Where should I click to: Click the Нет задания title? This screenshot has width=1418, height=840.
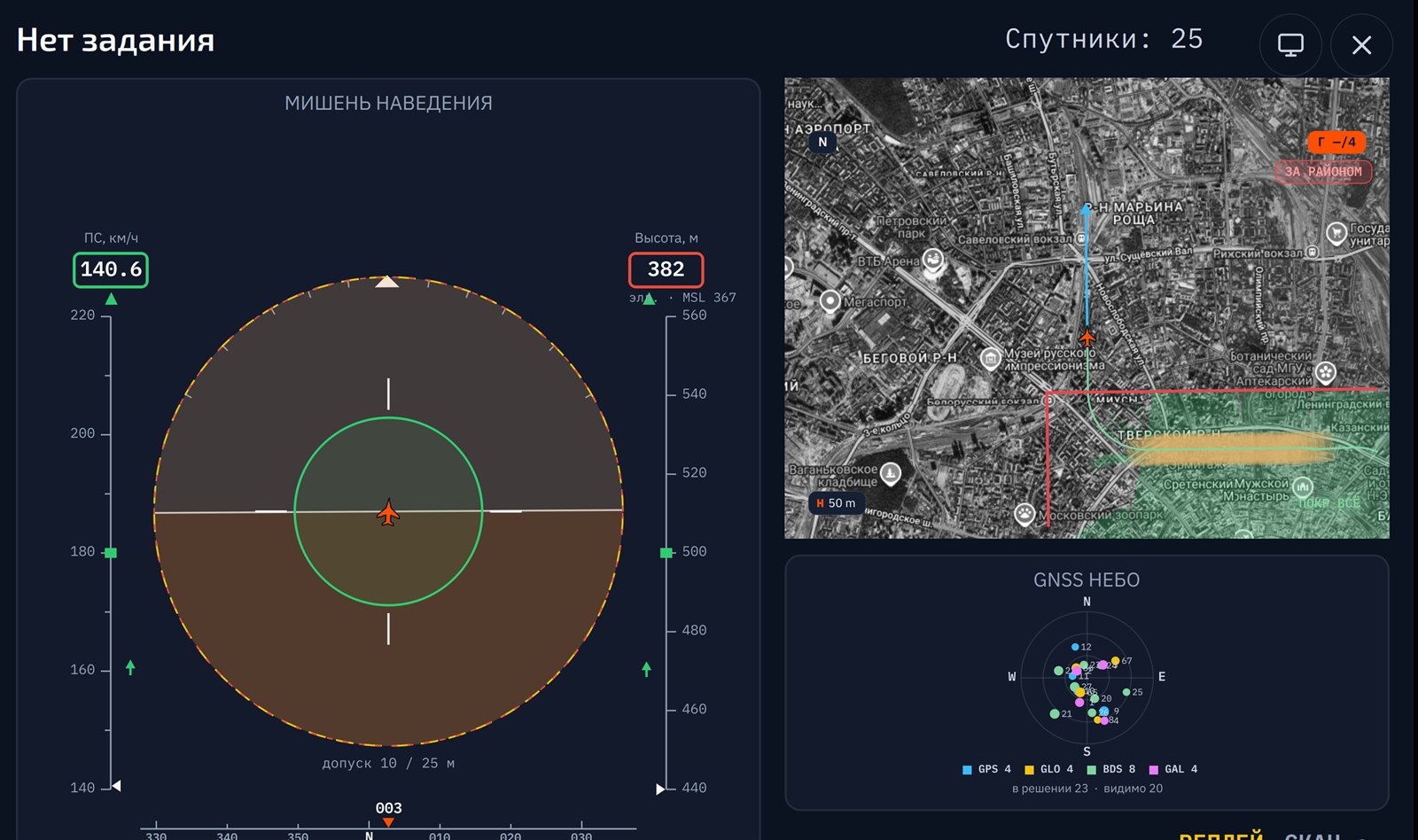tap(115, 41)
